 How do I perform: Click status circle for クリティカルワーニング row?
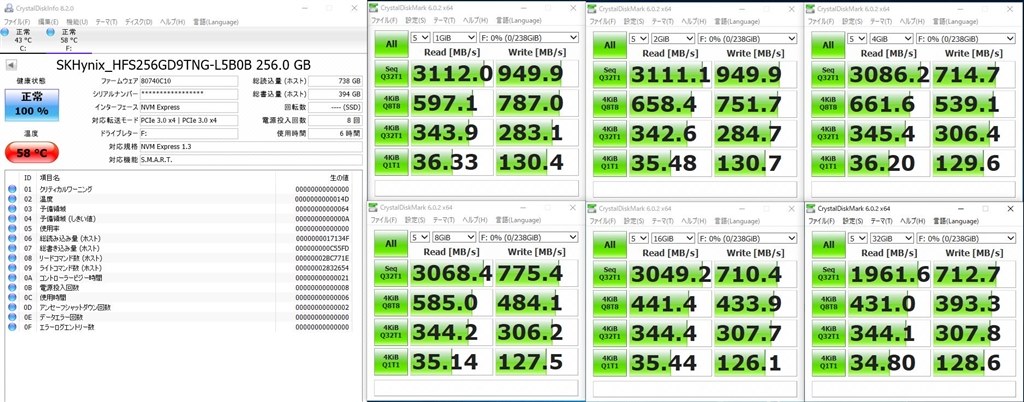[12, 189]
